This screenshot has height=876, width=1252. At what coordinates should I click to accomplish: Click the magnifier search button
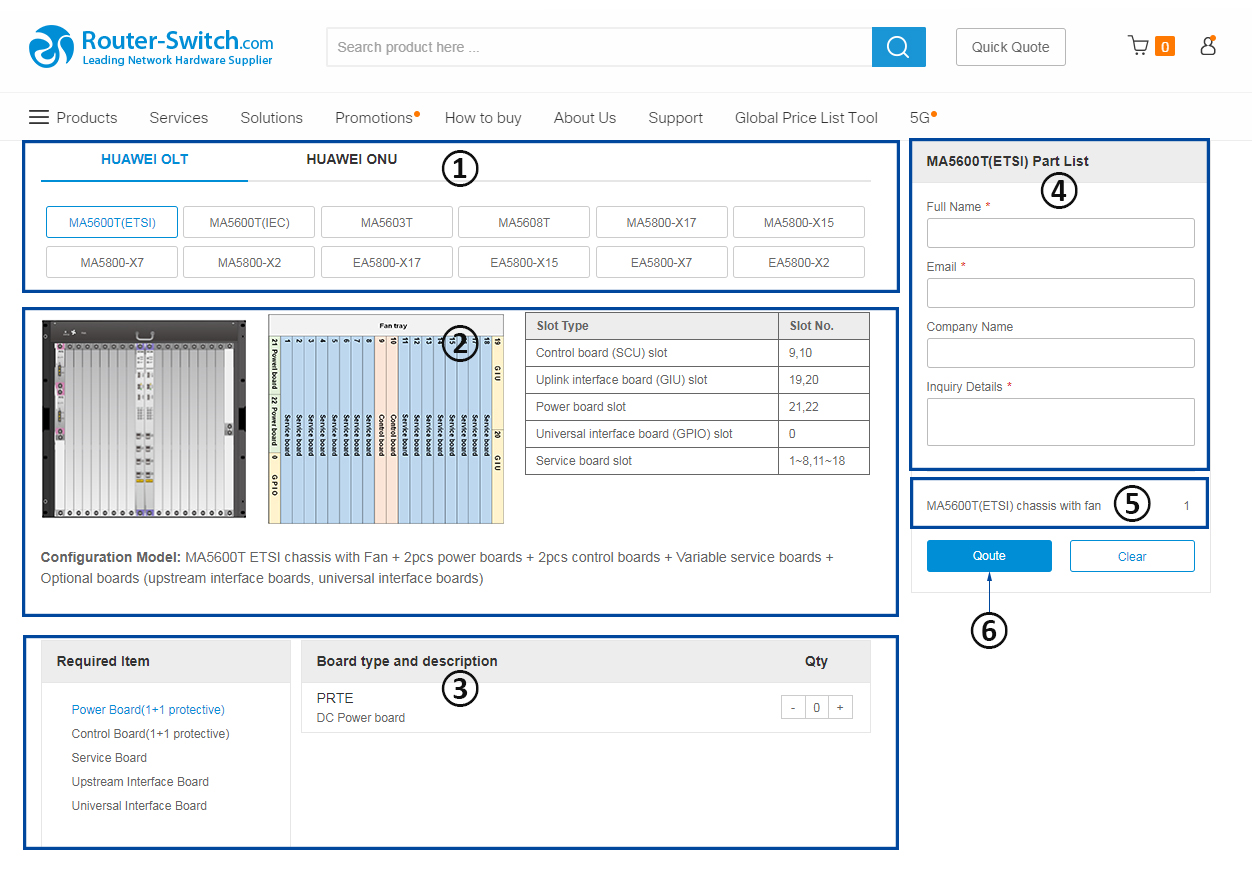(898, 47)
